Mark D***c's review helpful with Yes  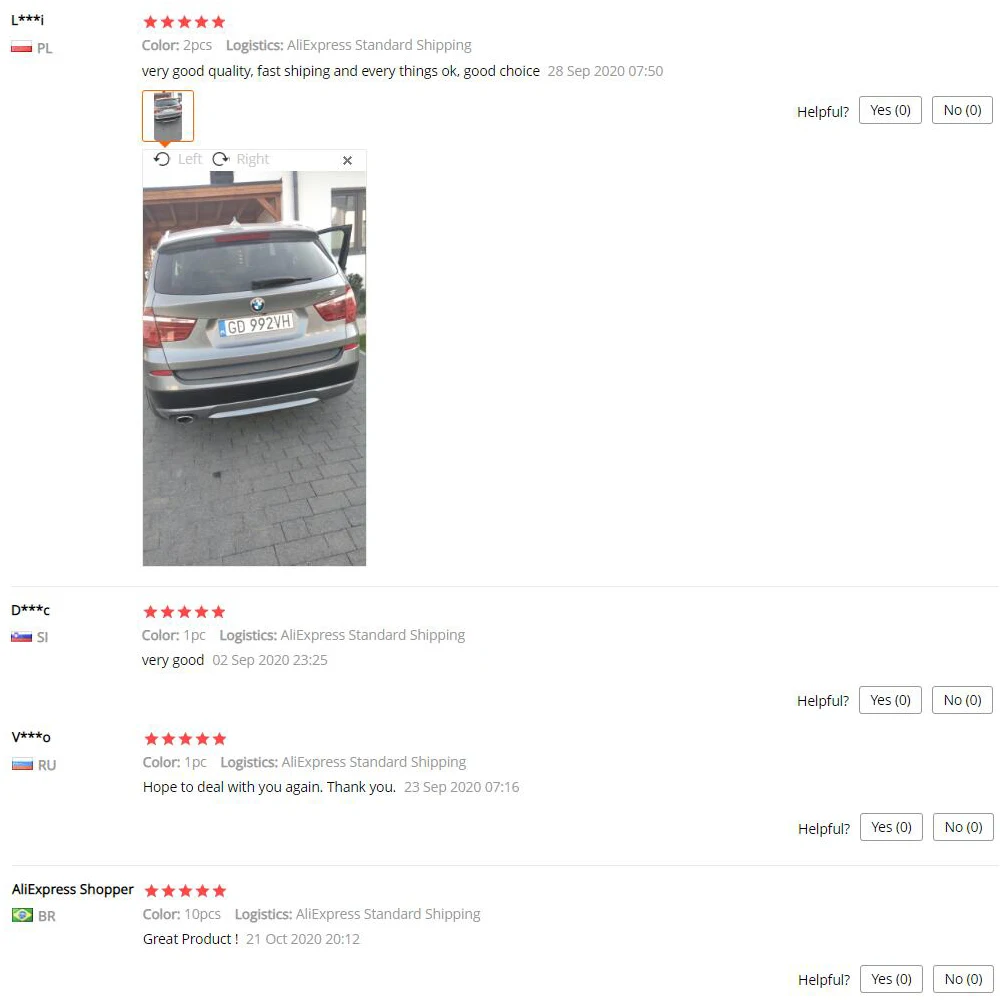[890, 700]
